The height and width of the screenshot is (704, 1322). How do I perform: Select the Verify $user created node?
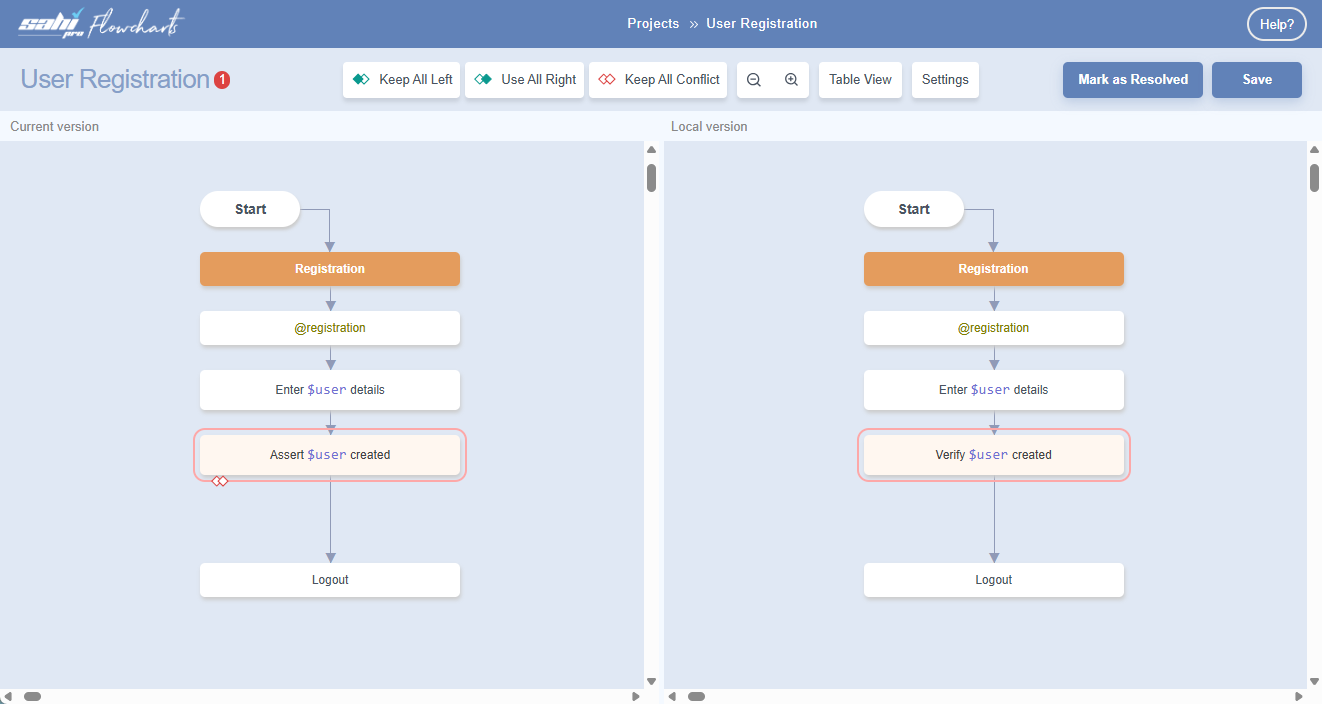click(x=993, y=455)
